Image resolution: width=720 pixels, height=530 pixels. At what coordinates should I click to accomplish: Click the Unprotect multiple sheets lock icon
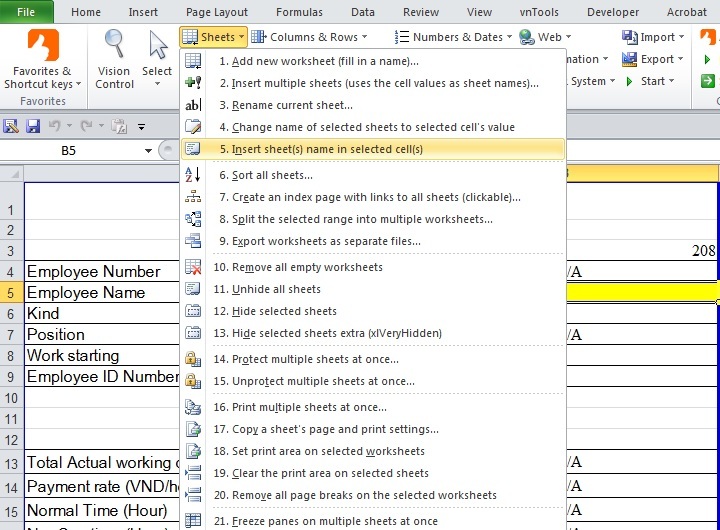tap(193, 381)
